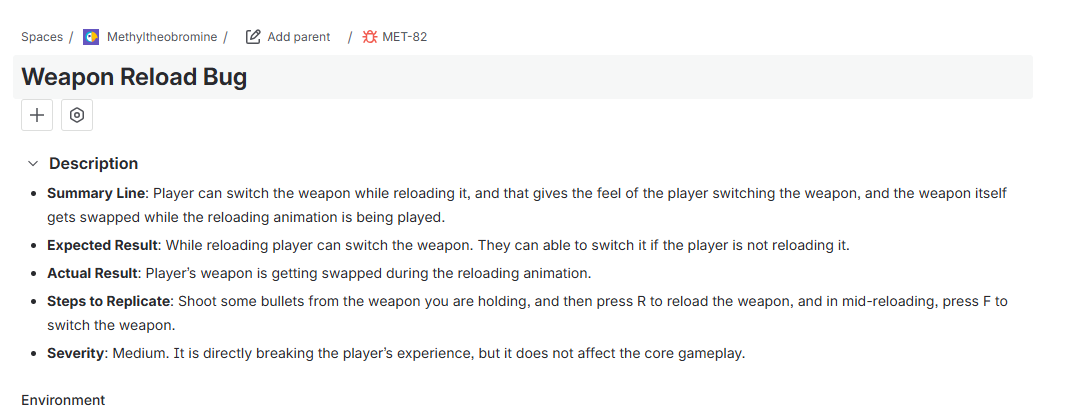The height and width of the screenshot is (408, 1075).
Task: Click the Actual Result bullet text
Action: pos(319,274)
